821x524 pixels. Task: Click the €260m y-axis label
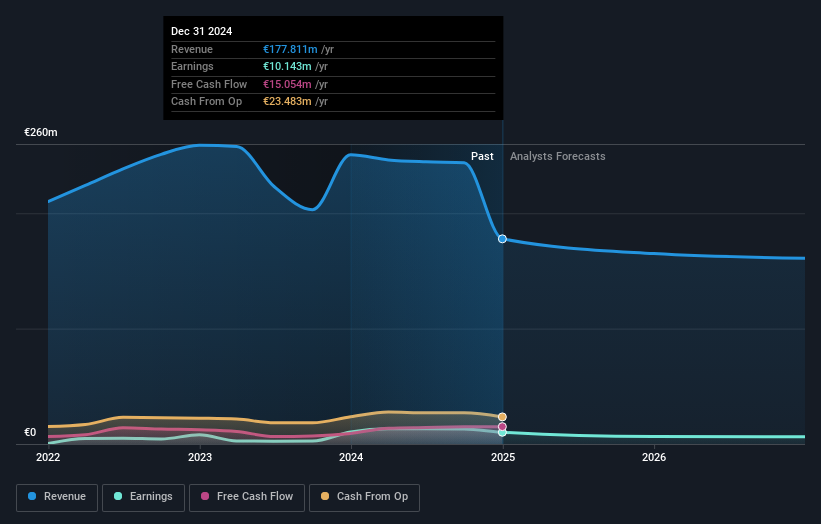coord(41,132)
